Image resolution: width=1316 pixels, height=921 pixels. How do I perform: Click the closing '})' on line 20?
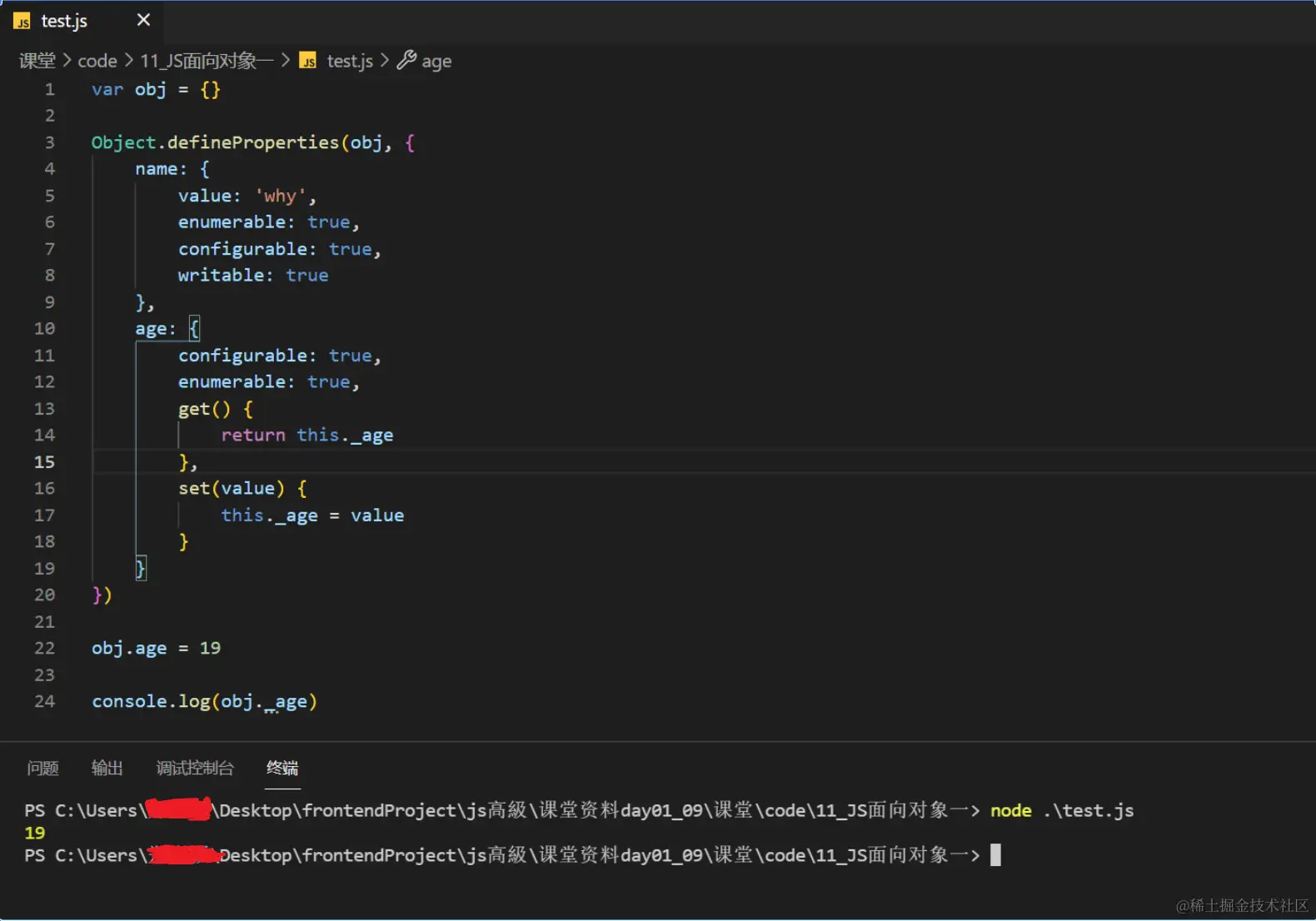102,595
